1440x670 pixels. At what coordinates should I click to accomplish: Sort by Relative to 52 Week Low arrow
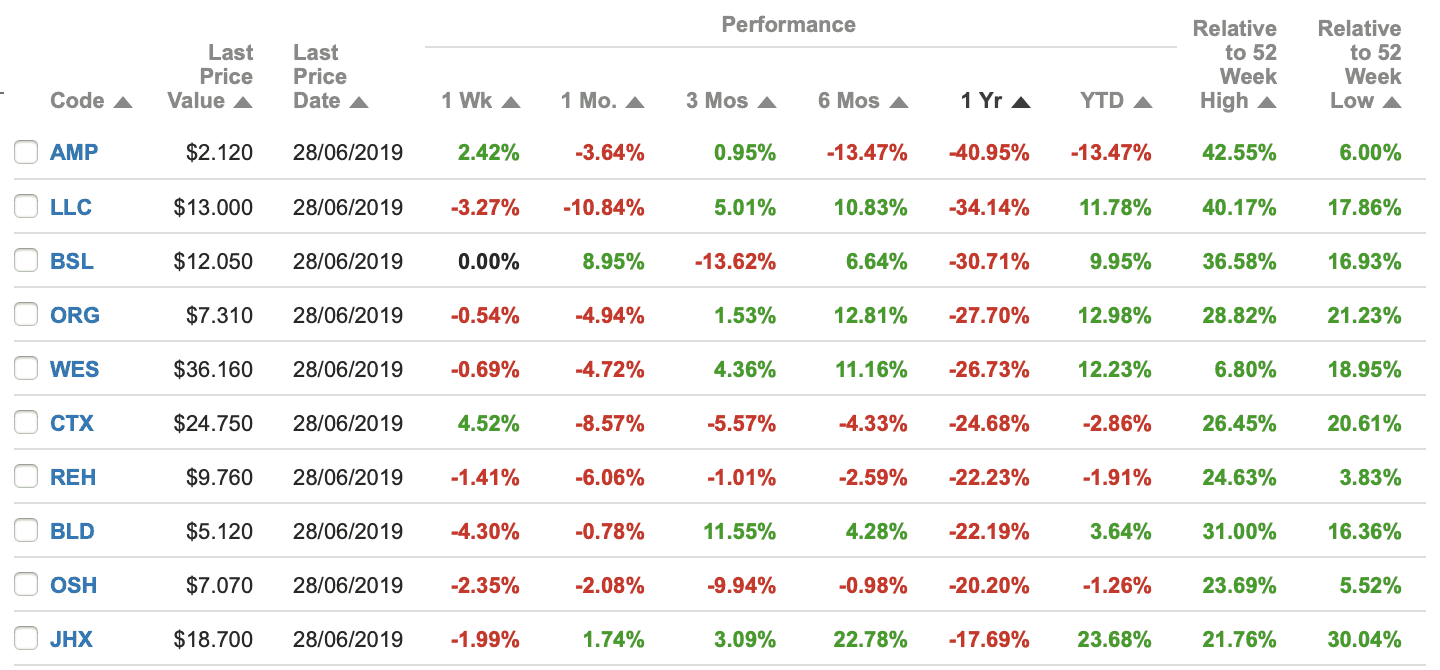pos(1391,102)
